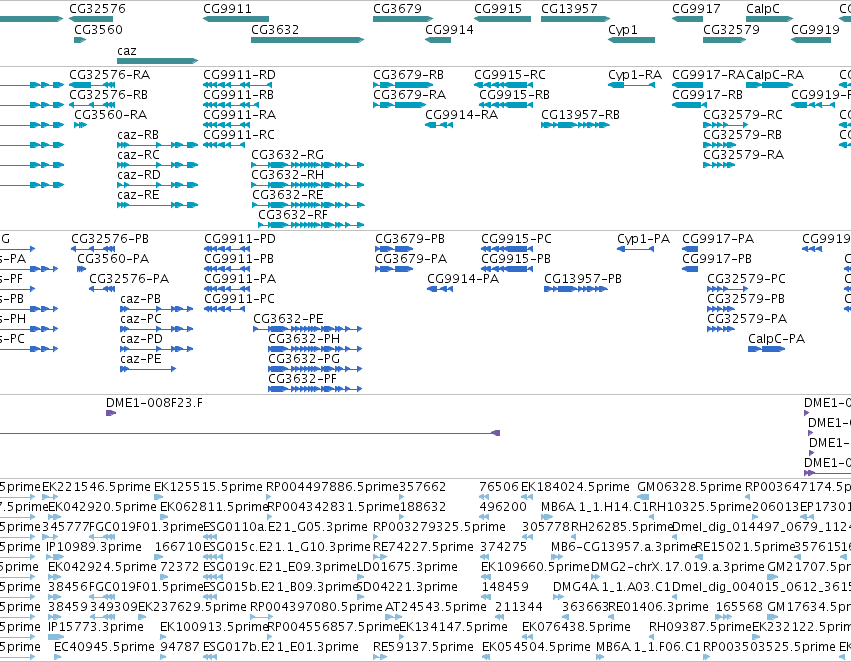This screenshot has width=851, height=662.
Task: Click the CalpC gene label
Action: coord(763,9)
